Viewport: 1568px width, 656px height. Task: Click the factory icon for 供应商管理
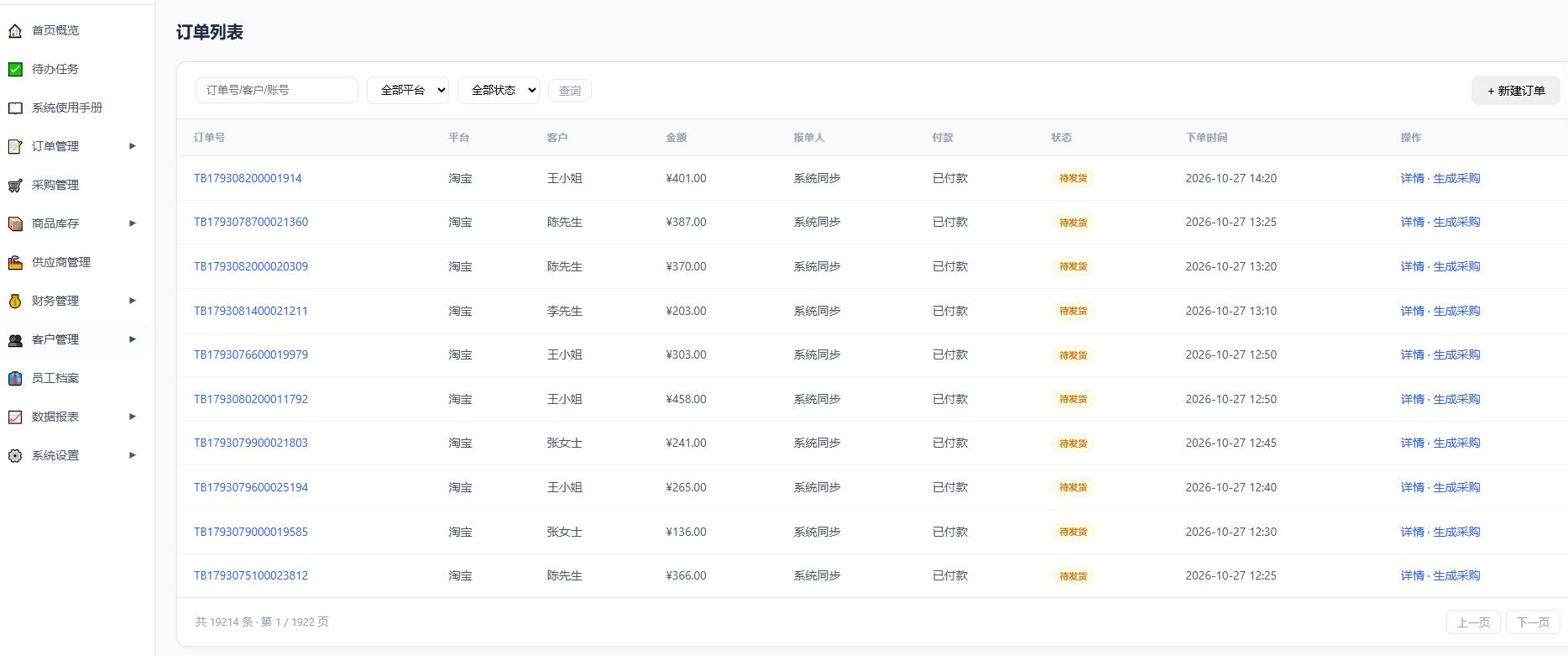tap(15, 263)
